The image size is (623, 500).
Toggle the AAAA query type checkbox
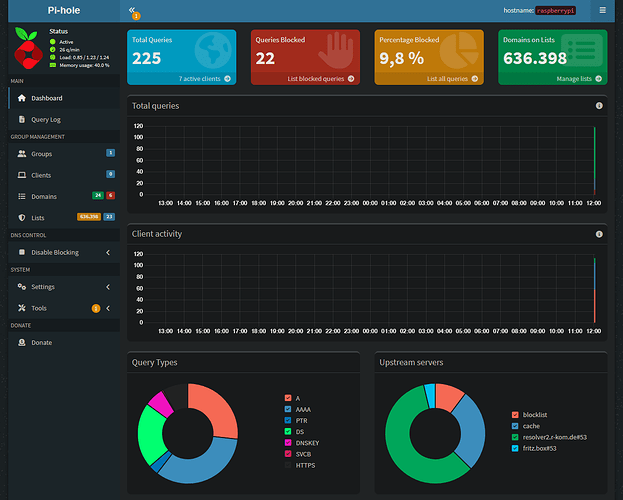coord(288,409)
